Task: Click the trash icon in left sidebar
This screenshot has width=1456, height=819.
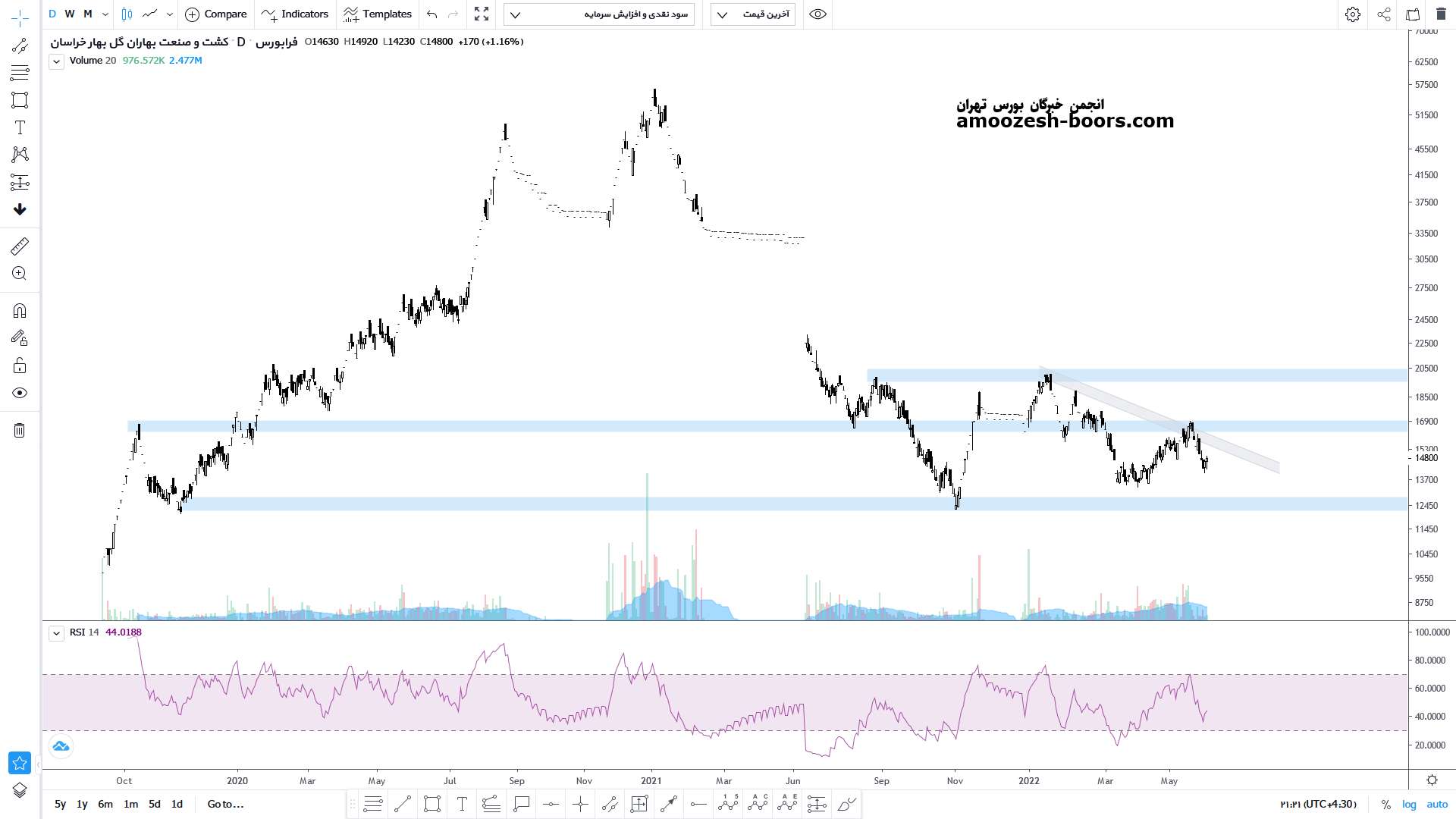Action: [x=20, y=431]
